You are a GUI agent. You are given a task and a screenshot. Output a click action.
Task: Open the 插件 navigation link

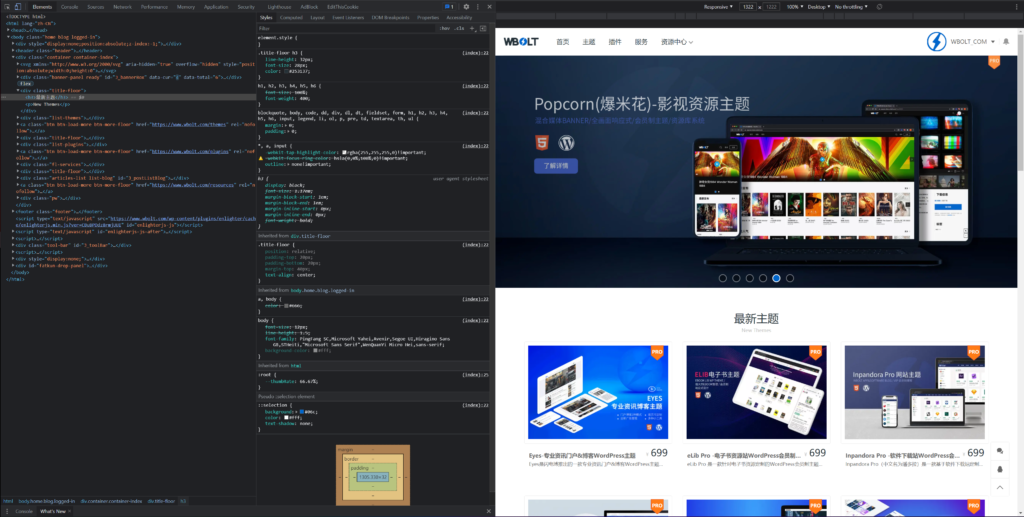click(x=615, y=42)
